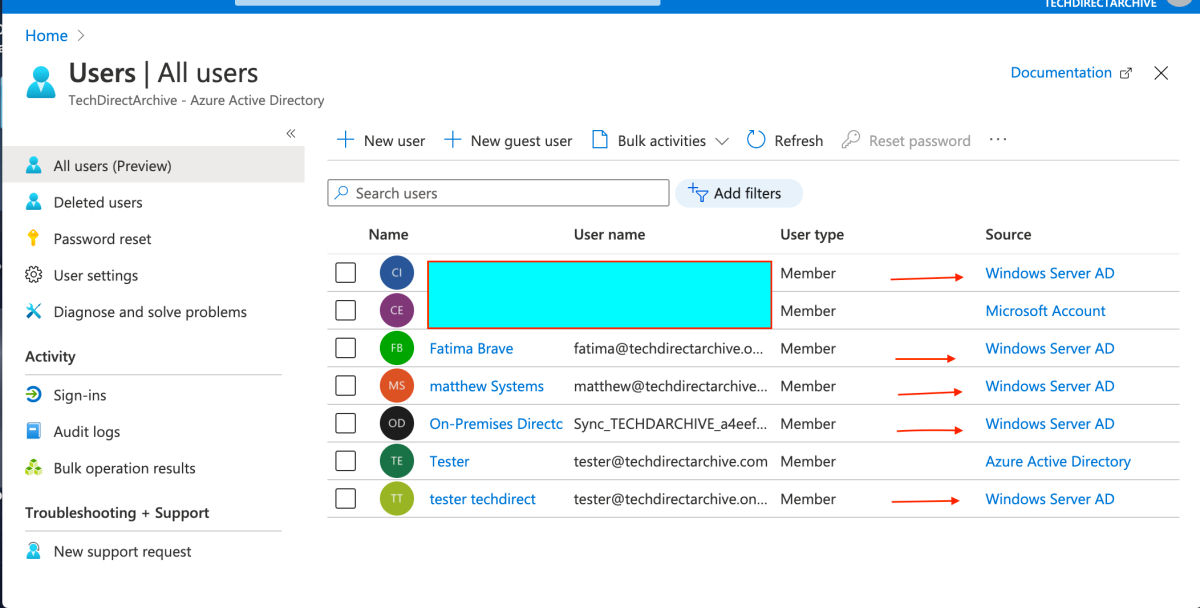Viewport: 1200px width, 608px height.
Task: Click the Source column header
Action: pos(1008,235)
